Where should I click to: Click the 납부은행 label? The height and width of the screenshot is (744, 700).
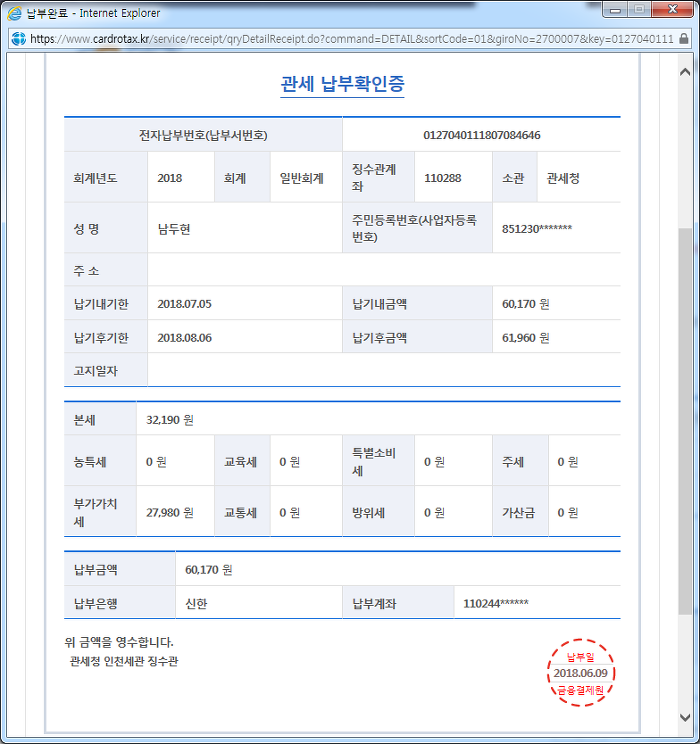95,604
